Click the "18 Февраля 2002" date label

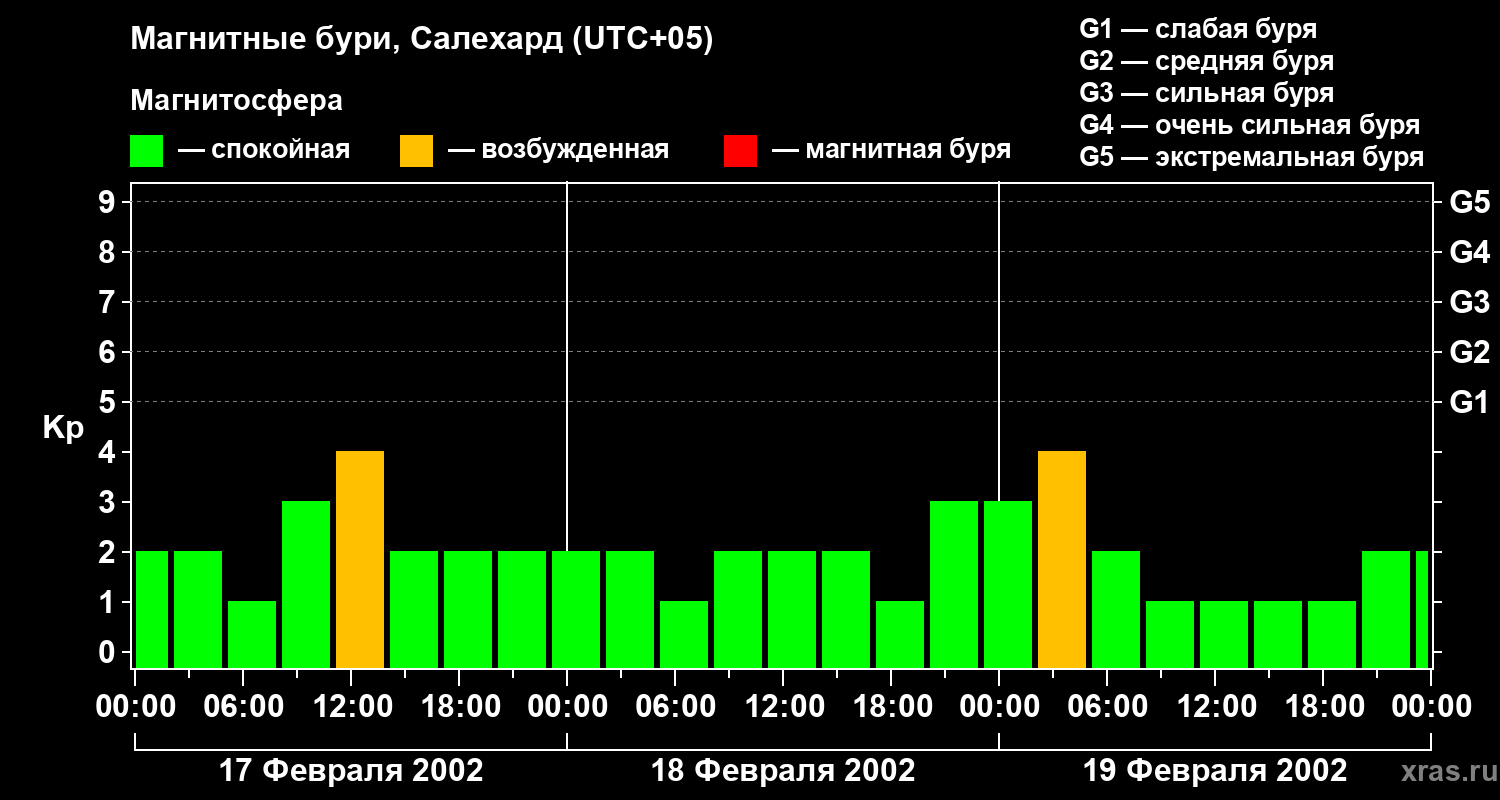click(783, 771)
